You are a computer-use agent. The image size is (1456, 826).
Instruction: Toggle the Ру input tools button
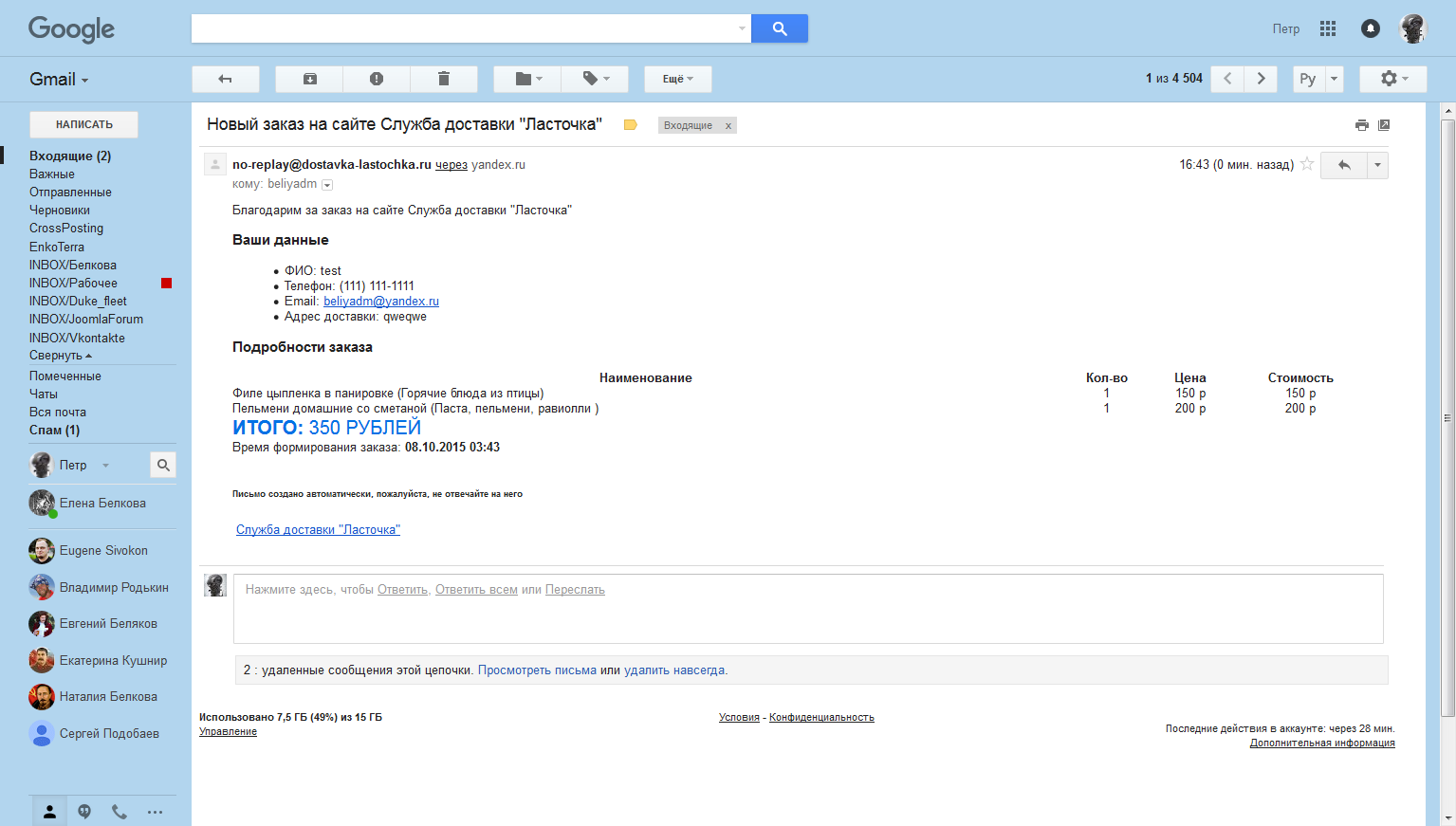click(1308, 79)
